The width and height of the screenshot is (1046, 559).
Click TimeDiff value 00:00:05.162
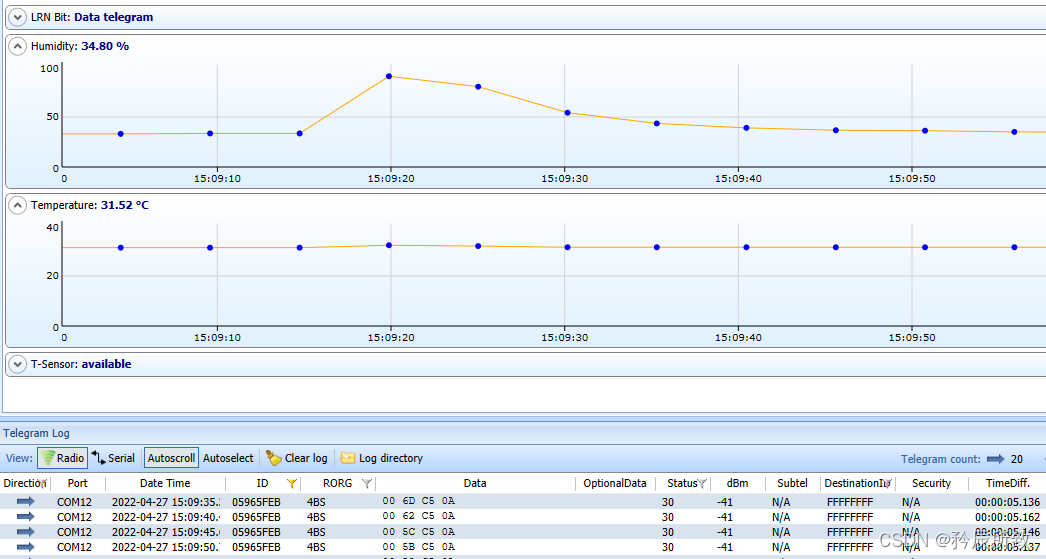point(1007,517)
